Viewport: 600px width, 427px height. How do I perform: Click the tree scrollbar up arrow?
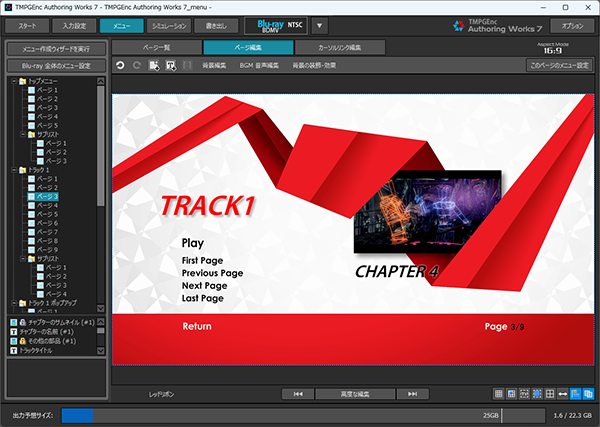click(x=101, y=81)
